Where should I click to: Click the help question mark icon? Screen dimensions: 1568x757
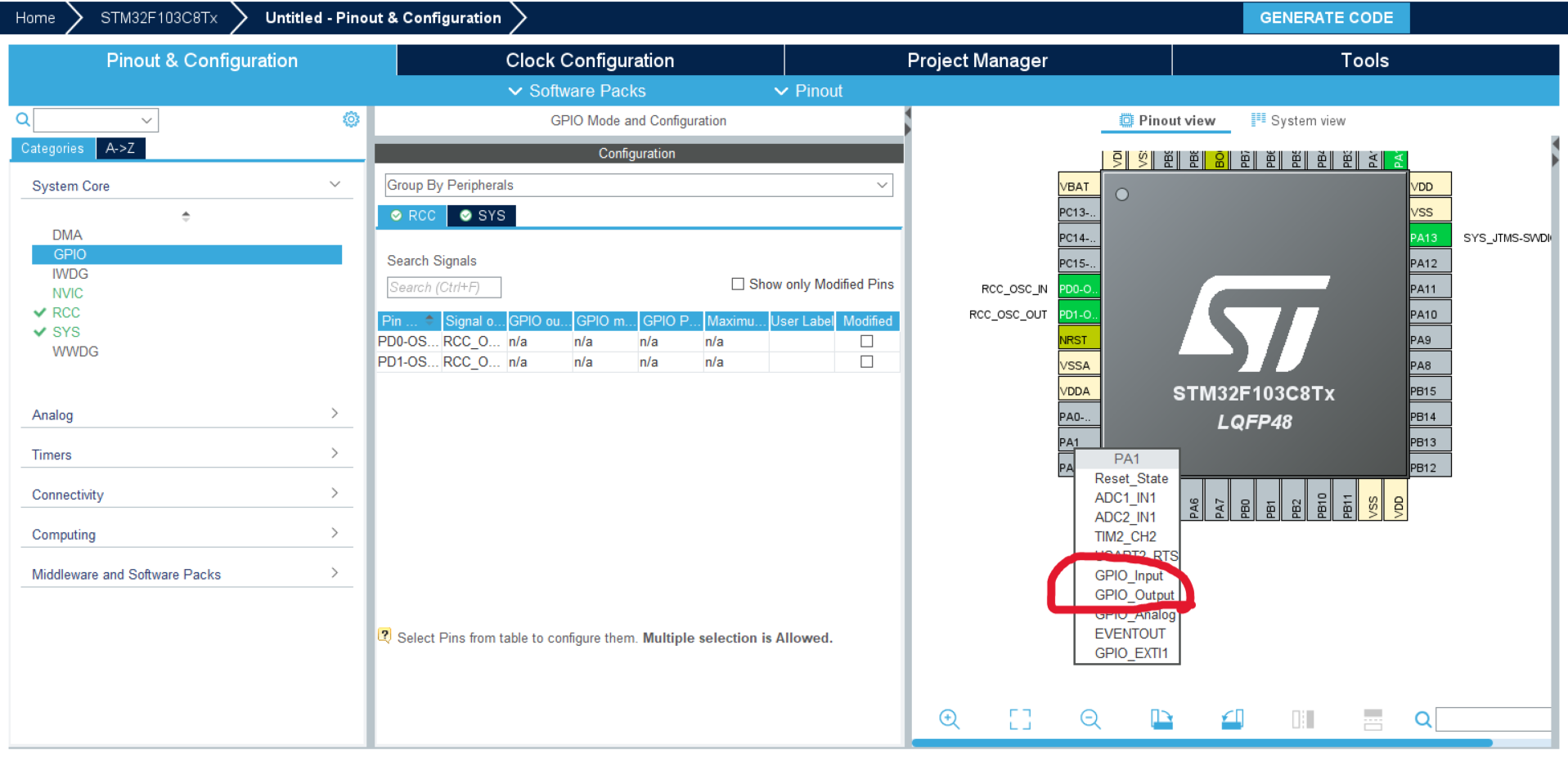384,636
